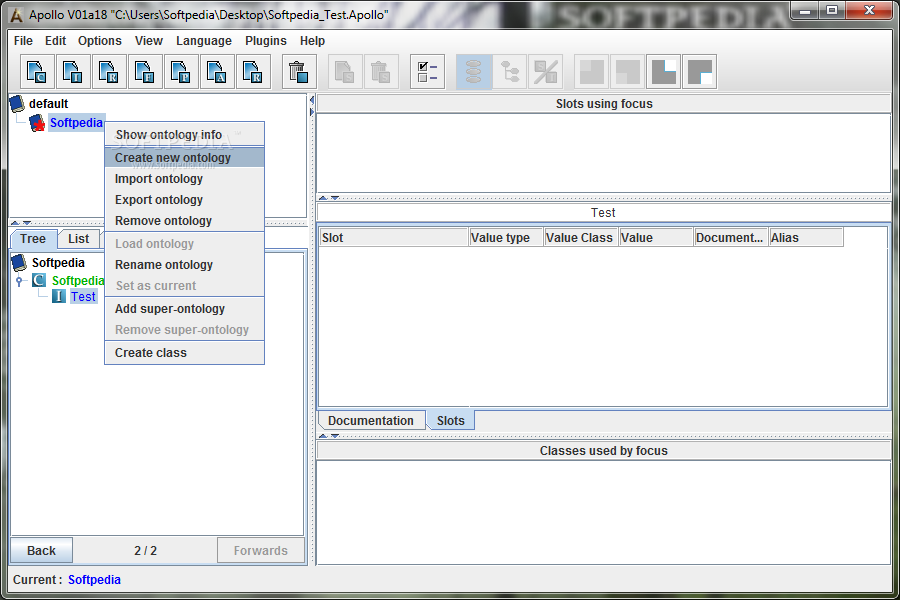Click the S/I slash toolbar icon

pyautogui.click(x=546, y=72)
